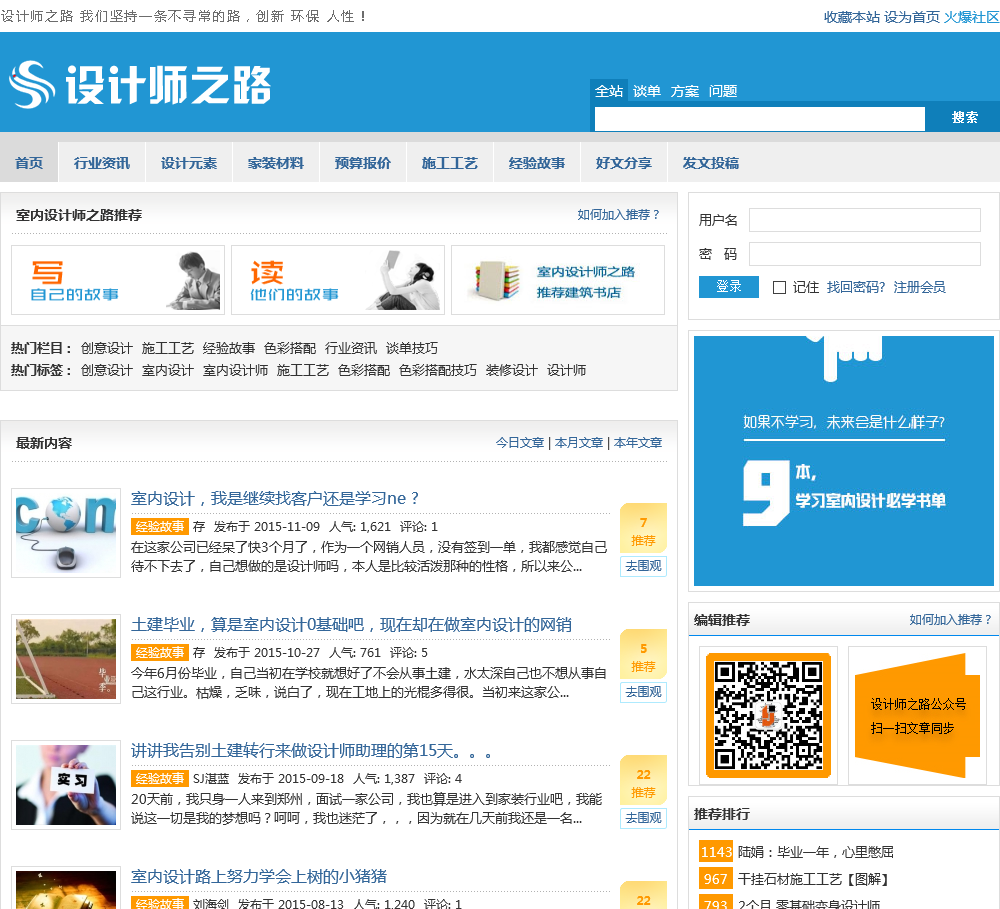The width and height of the screenshot is (1000, 909).
Task: Open the 行业资讯 navigation menu
Action: click(102, 163)
